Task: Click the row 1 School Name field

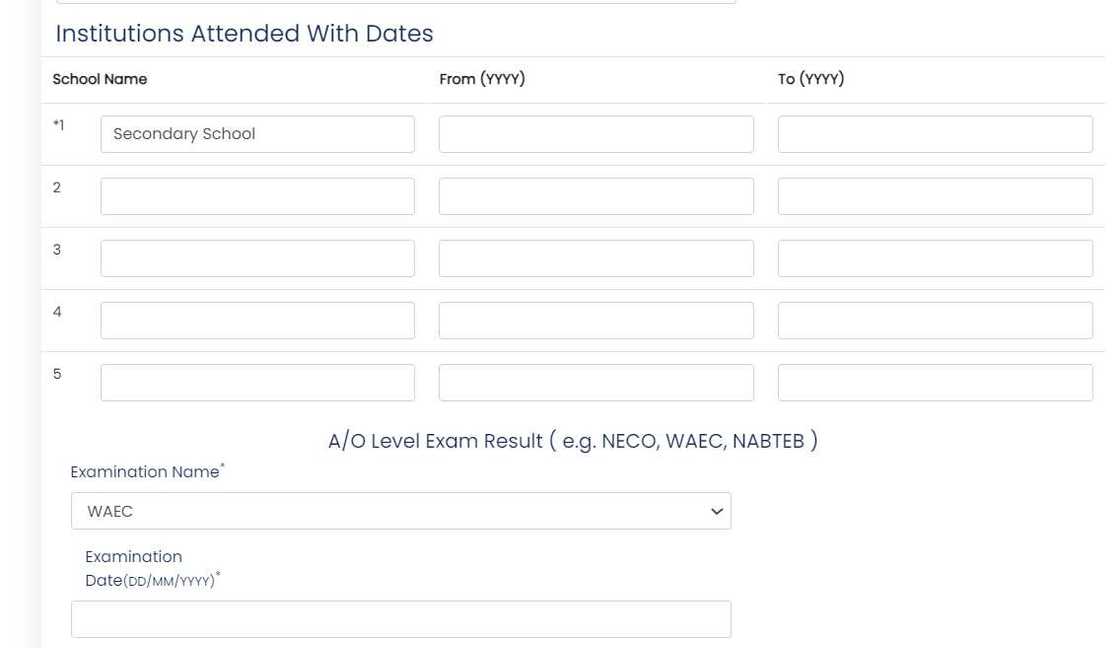Action: pyautogui.click(x=257, y=134)
